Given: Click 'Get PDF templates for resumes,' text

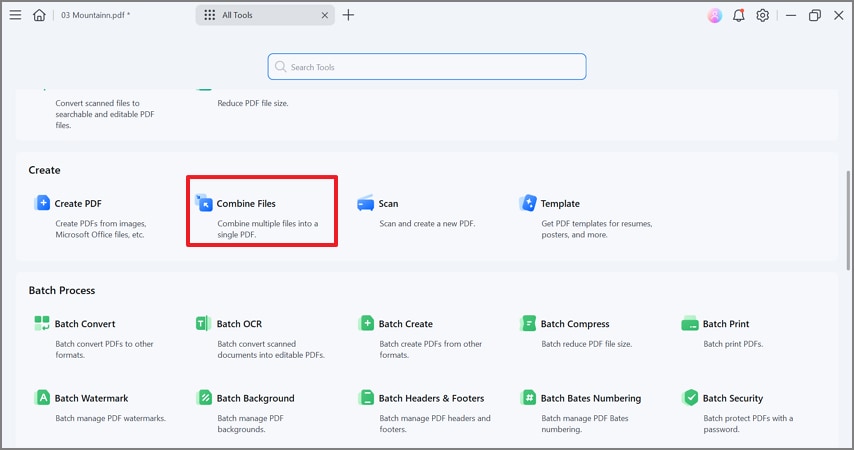Looking at the screenshot, I should [x=596, y=223].
